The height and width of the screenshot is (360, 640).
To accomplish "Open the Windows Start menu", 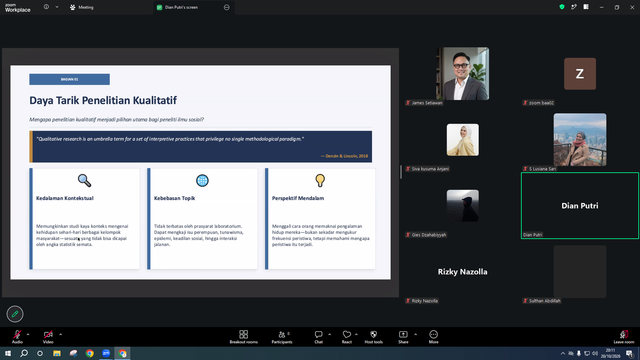I will [x=7, y=353].
